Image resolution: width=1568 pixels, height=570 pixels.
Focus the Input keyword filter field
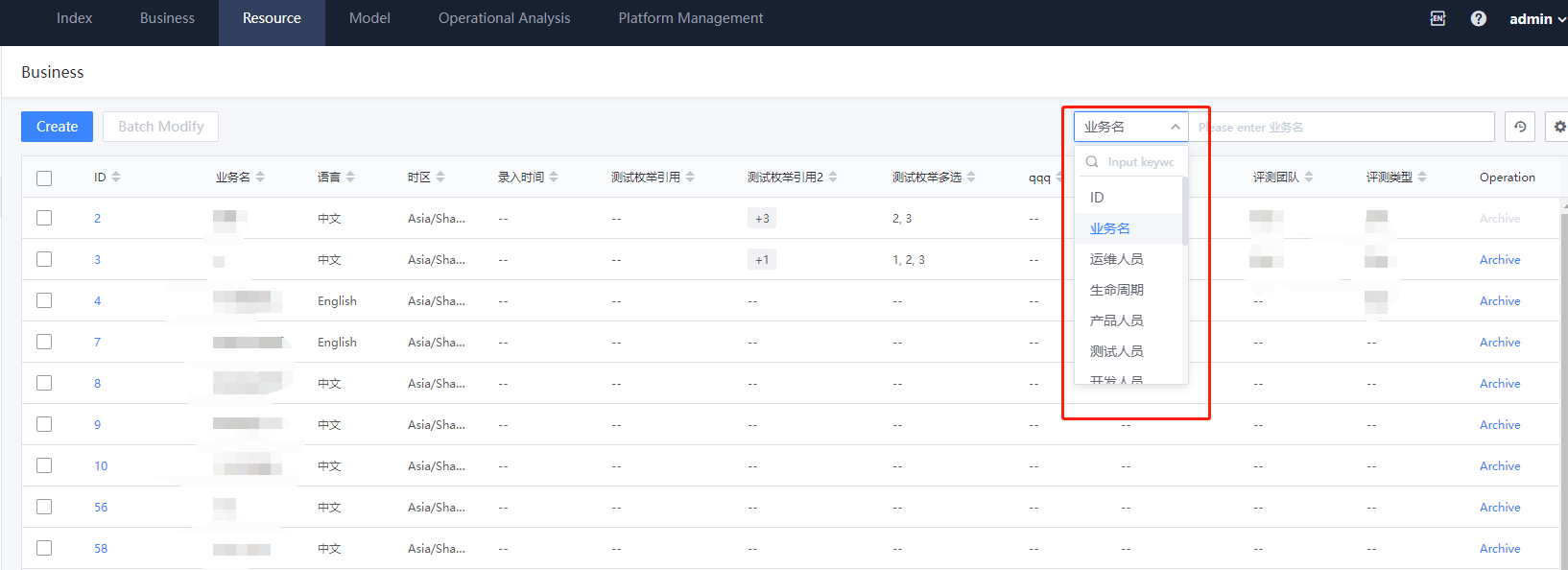point(1141,162)
